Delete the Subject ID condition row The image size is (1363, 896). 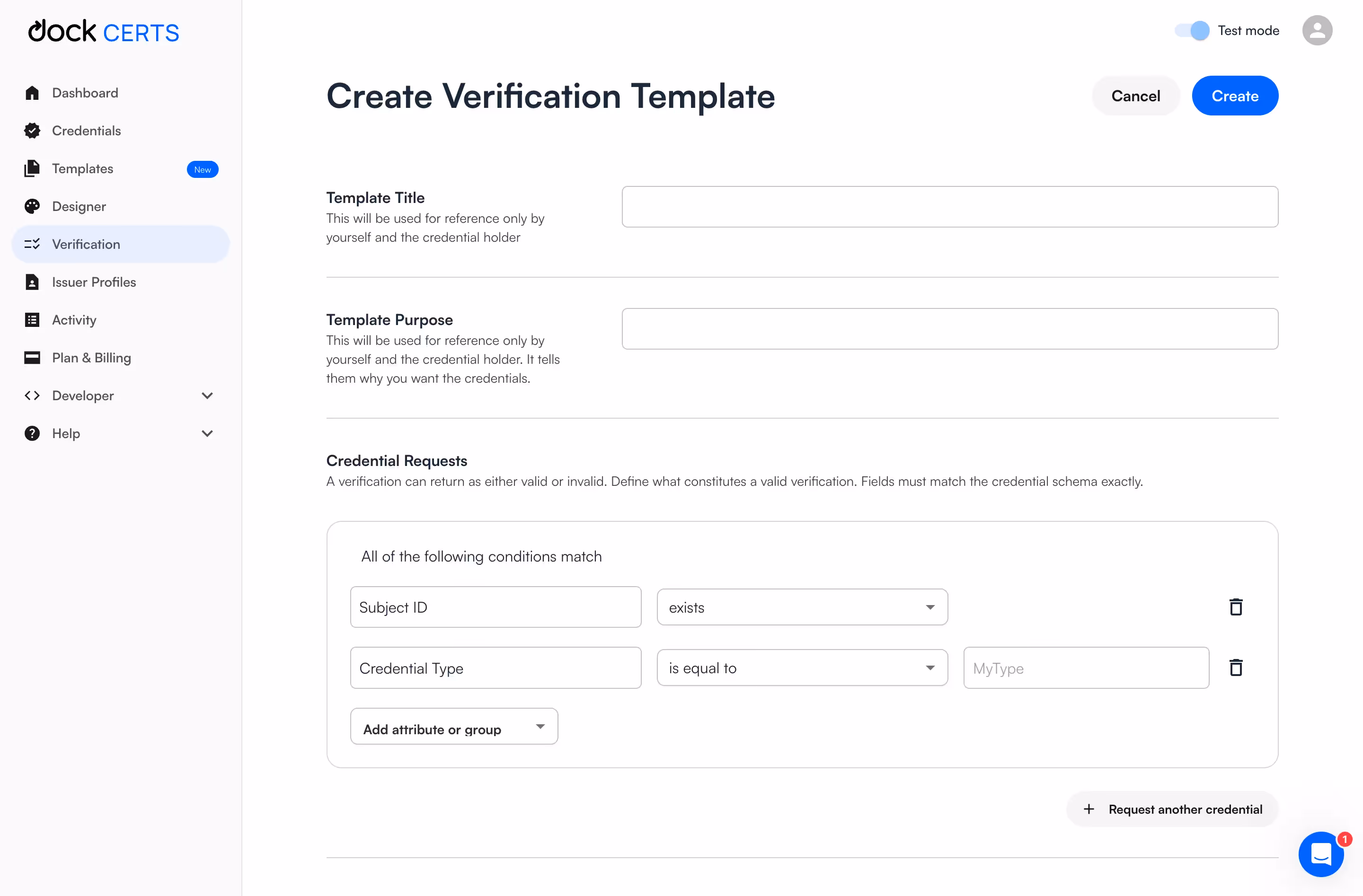tap(1237, 607)
